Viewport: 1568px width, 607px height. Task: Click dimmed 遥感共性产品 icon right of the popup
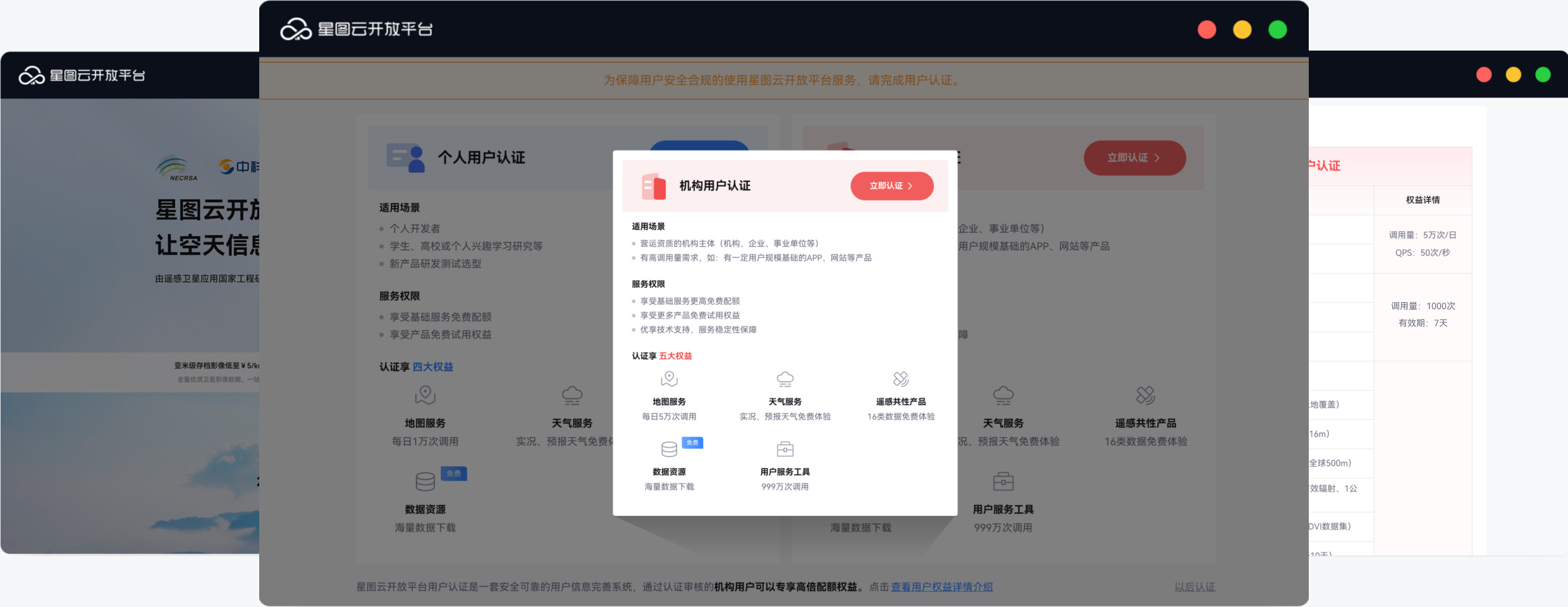click(1145, 395)
